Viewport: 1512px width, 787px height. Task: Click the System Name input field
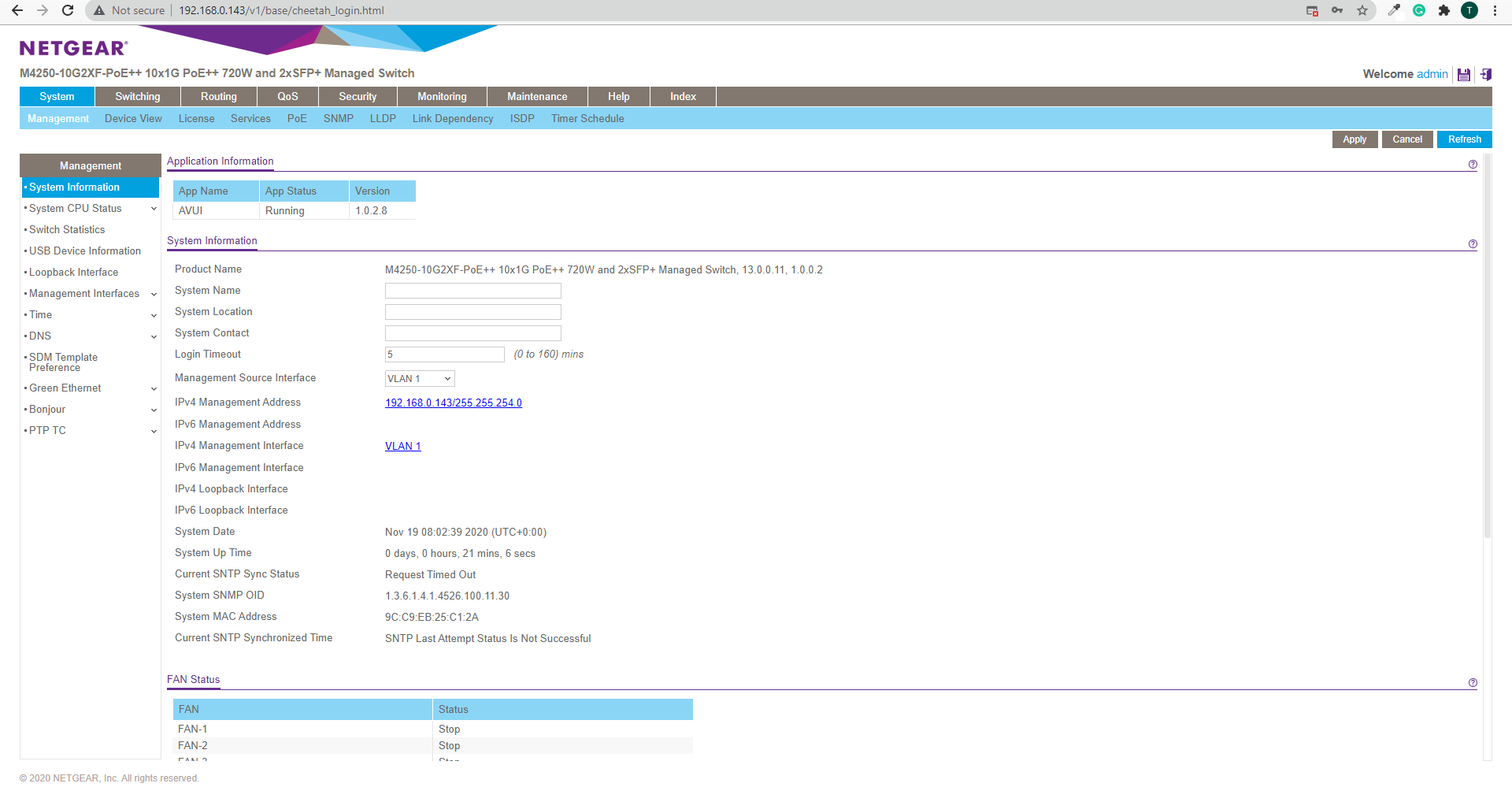point(473,291)
